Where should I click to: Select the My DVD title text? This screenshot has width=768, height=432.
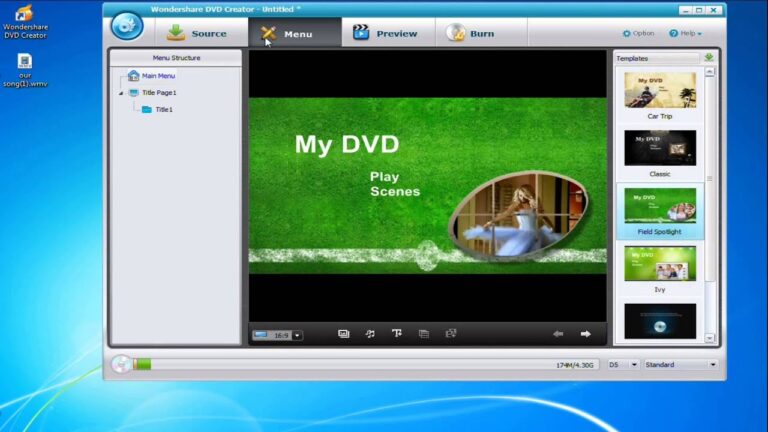(x=347, y=144)
